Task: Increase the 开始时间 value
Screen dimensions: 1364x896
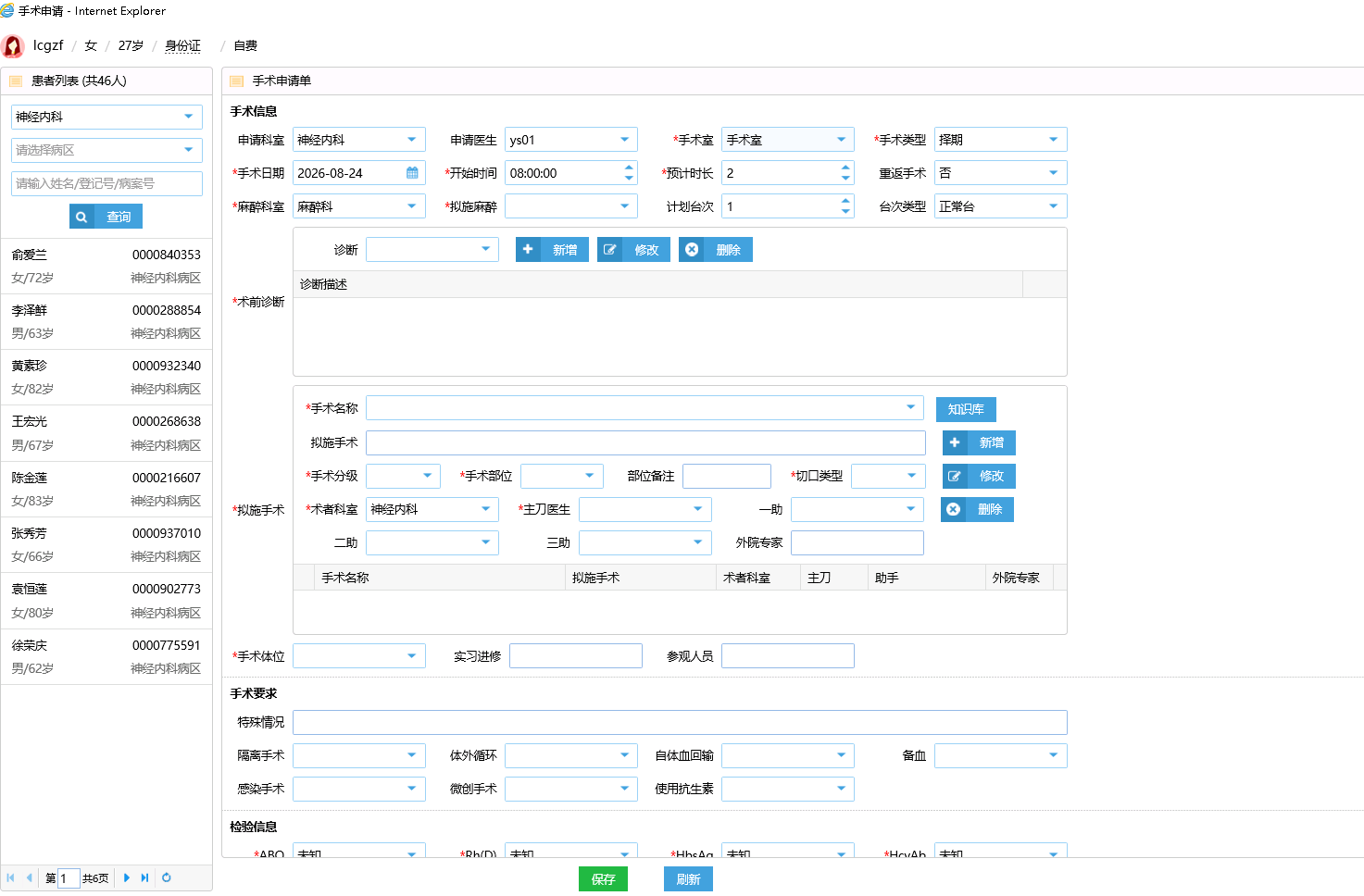Action: pyautogui.click(x=629, y=168)
